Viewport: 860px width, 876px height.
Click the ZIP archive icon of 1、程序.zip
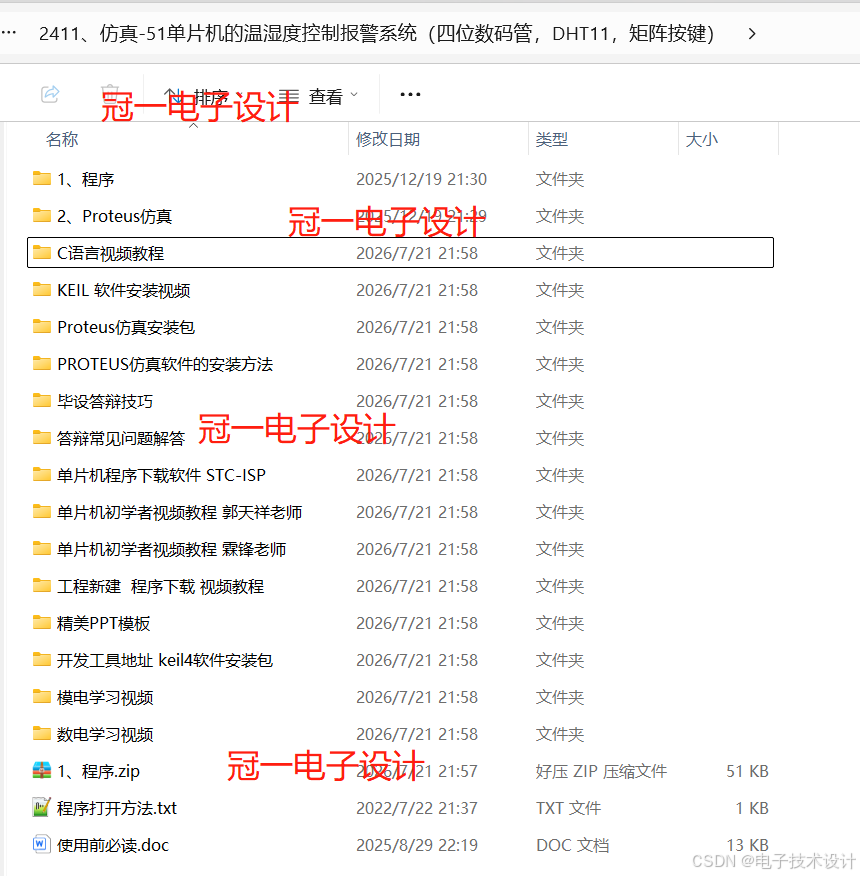[x=42, y=770]
